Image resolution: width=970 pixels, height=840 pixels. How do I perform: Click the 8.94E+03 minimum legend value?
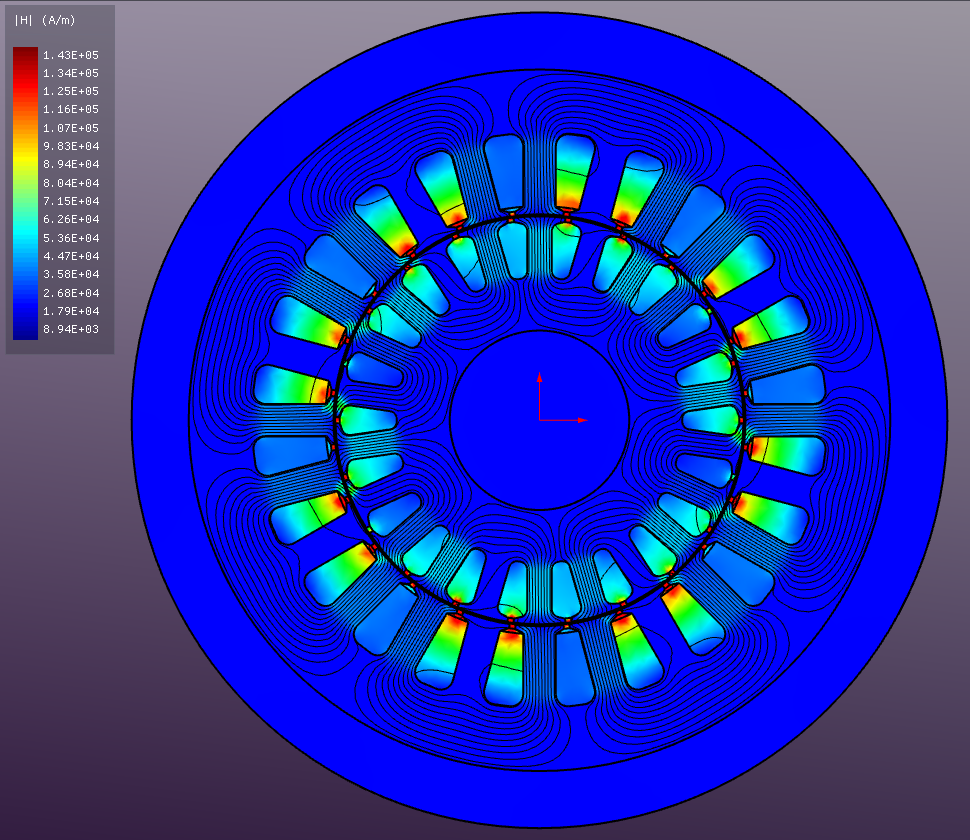pos(70,329)
